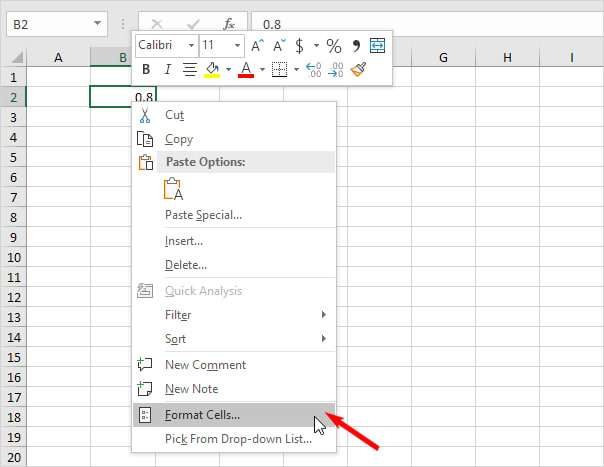Open Paste Special dialog
Viewport: 604px width, 467px height.
234,215
